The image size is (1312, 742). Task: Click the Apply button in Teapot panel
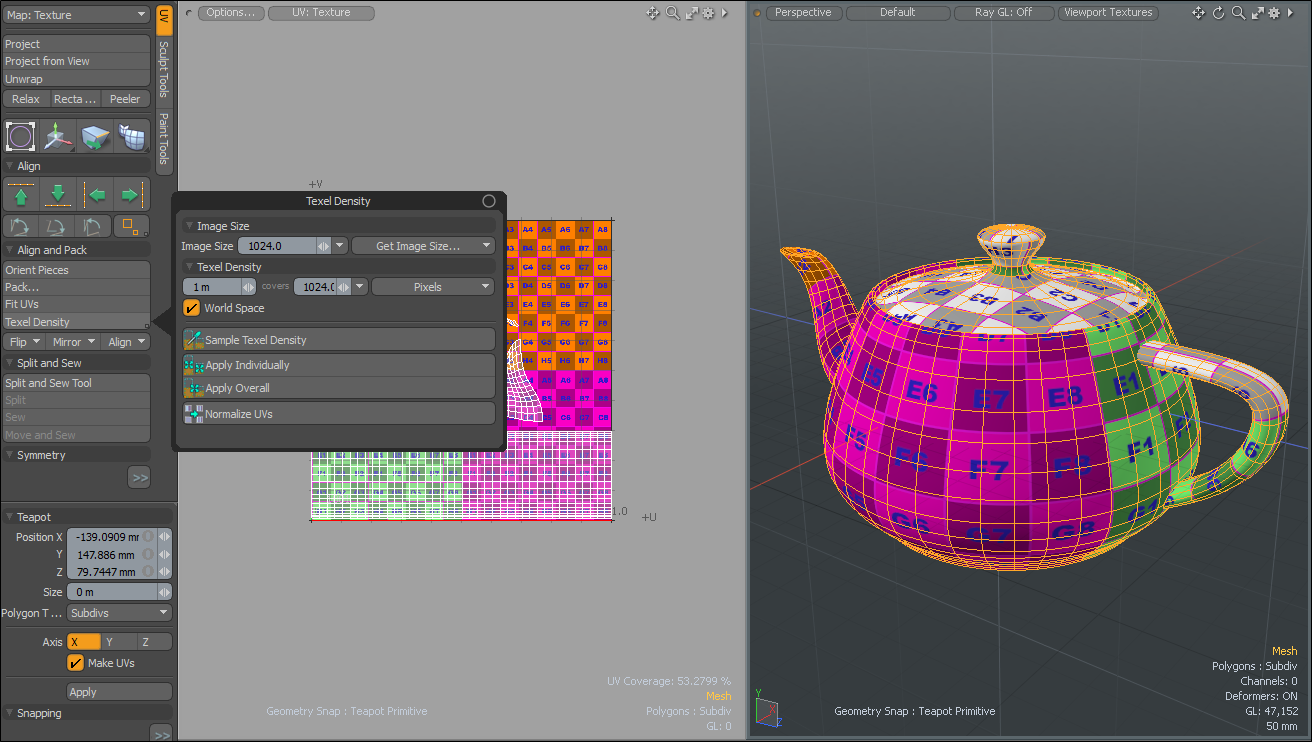(118, 692)
